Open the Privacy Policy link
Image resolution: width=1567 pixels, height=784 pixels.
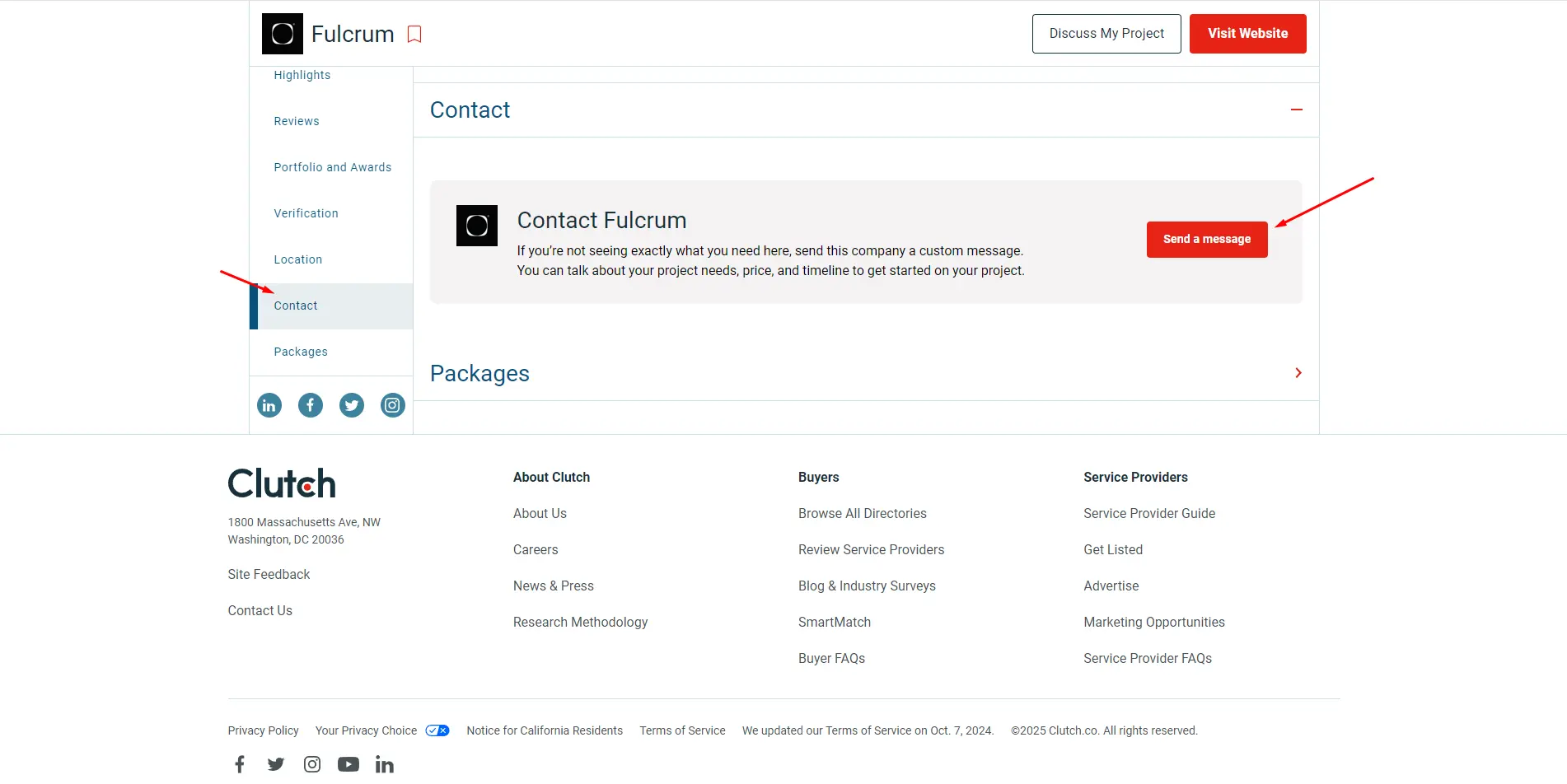tap(264, 730)
